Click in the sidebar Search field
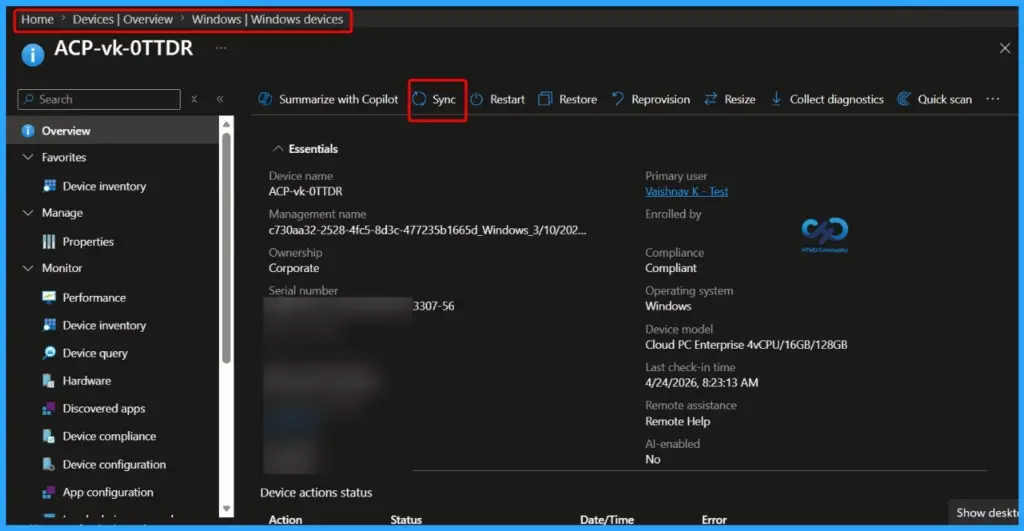Screen dimensions: 1024x531 point(99,99)
